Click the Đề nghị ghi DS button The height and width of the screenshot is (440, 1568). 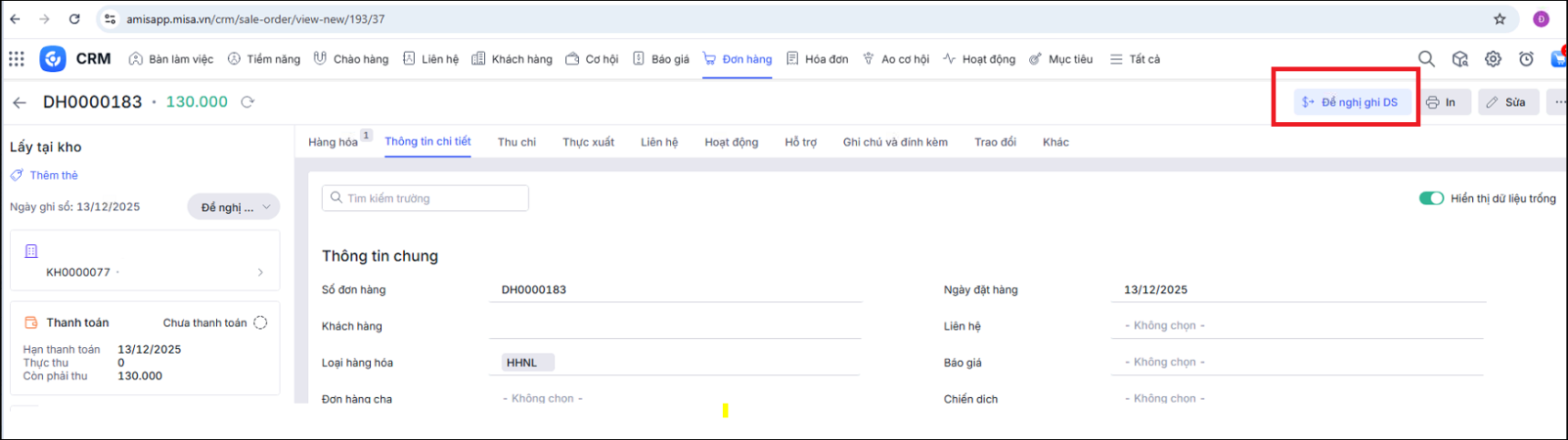pyautogui.click(x=1352, y=102)
